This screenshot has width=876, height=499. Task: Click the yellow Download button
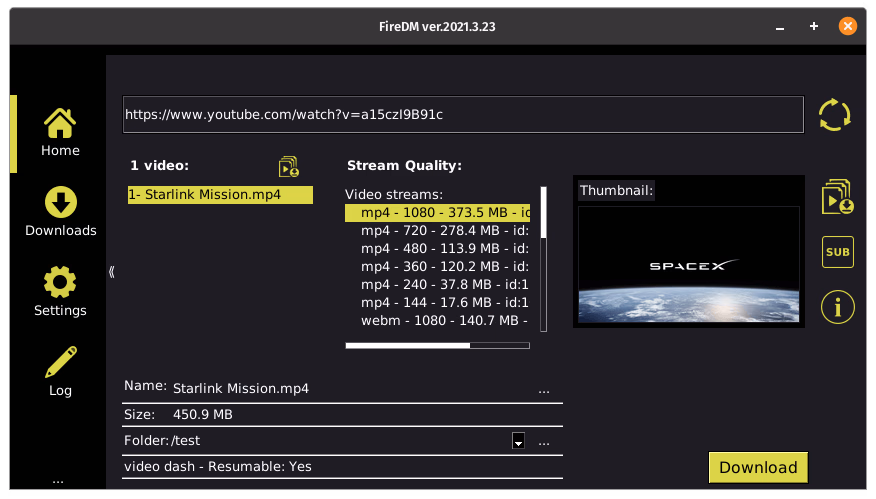(x=758, y=467)
